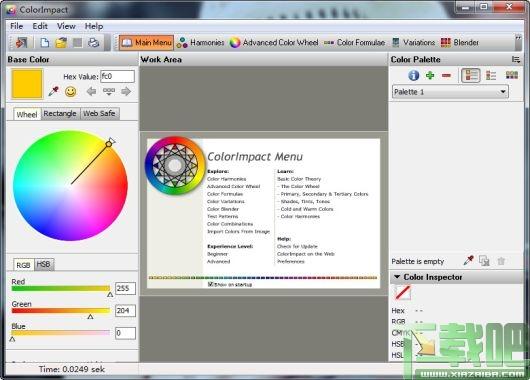Open the Color Blender link
The width and height of the screenshot is (530, 380).
point(223,209)
